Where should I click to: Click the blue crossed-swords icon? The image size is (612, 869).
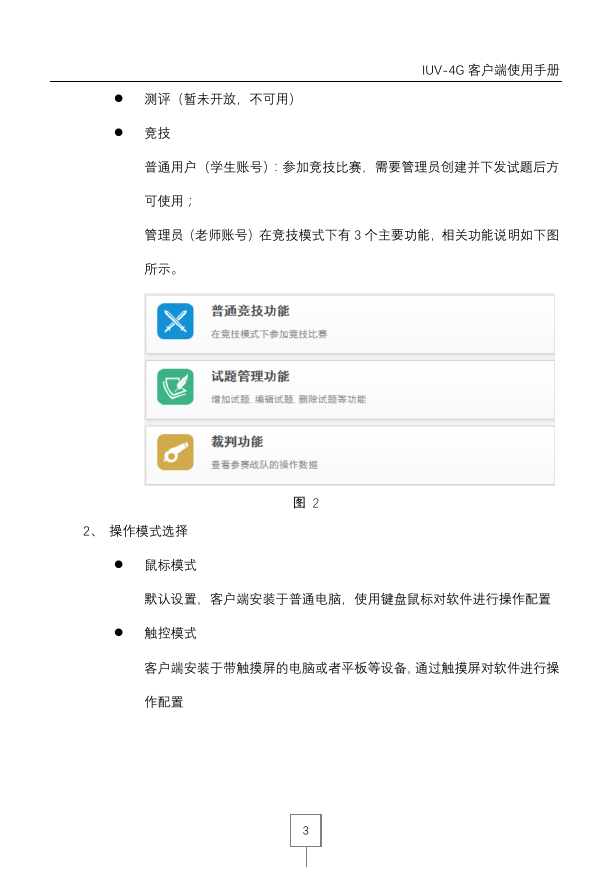(175, 321)
